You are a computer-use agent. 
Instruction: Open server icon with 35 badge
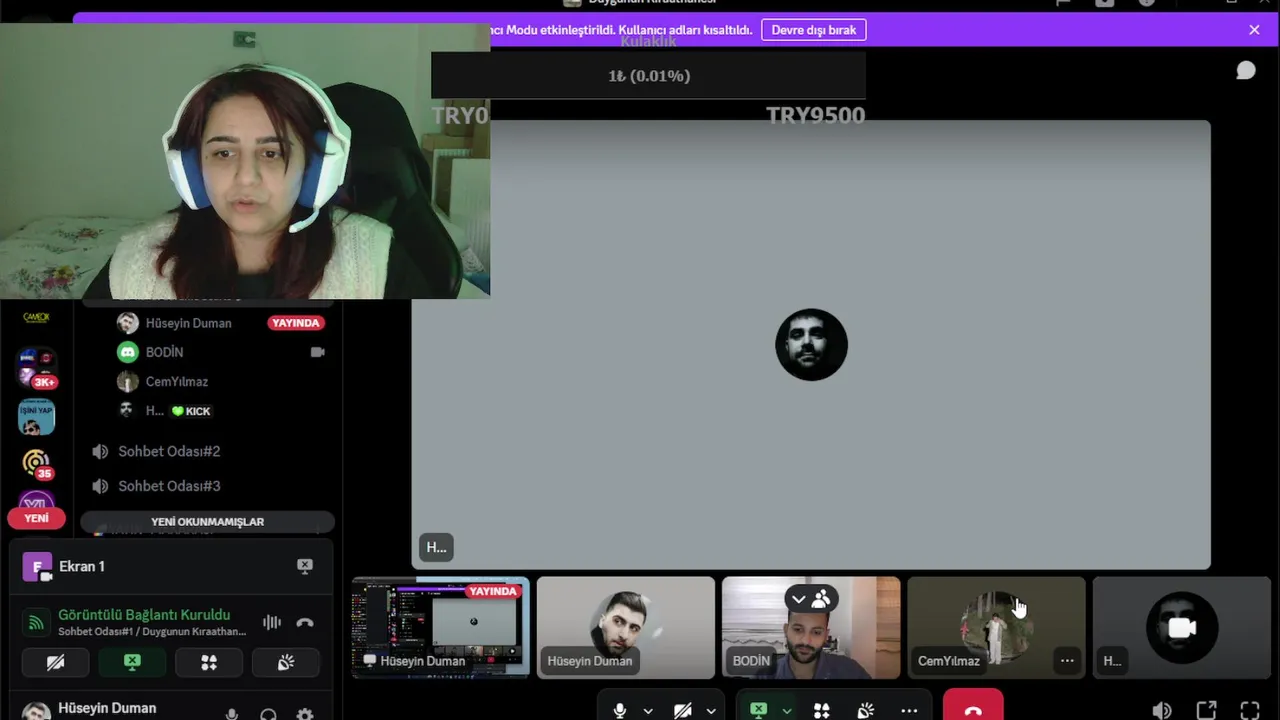(x=36, y=464)
